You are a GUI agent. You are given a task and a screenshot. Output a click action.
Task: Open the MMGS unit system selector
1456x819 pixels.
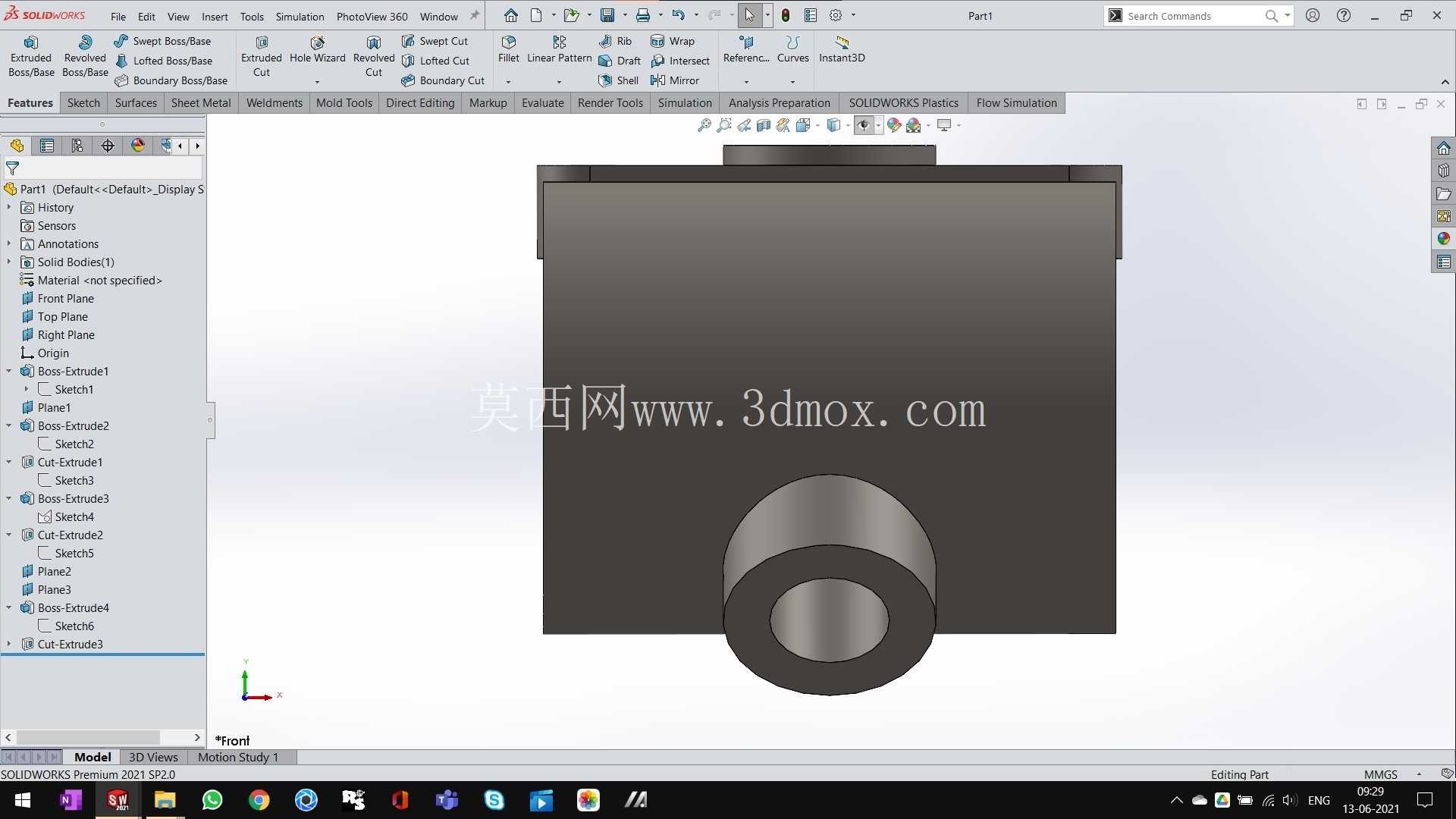[1381, 774]
